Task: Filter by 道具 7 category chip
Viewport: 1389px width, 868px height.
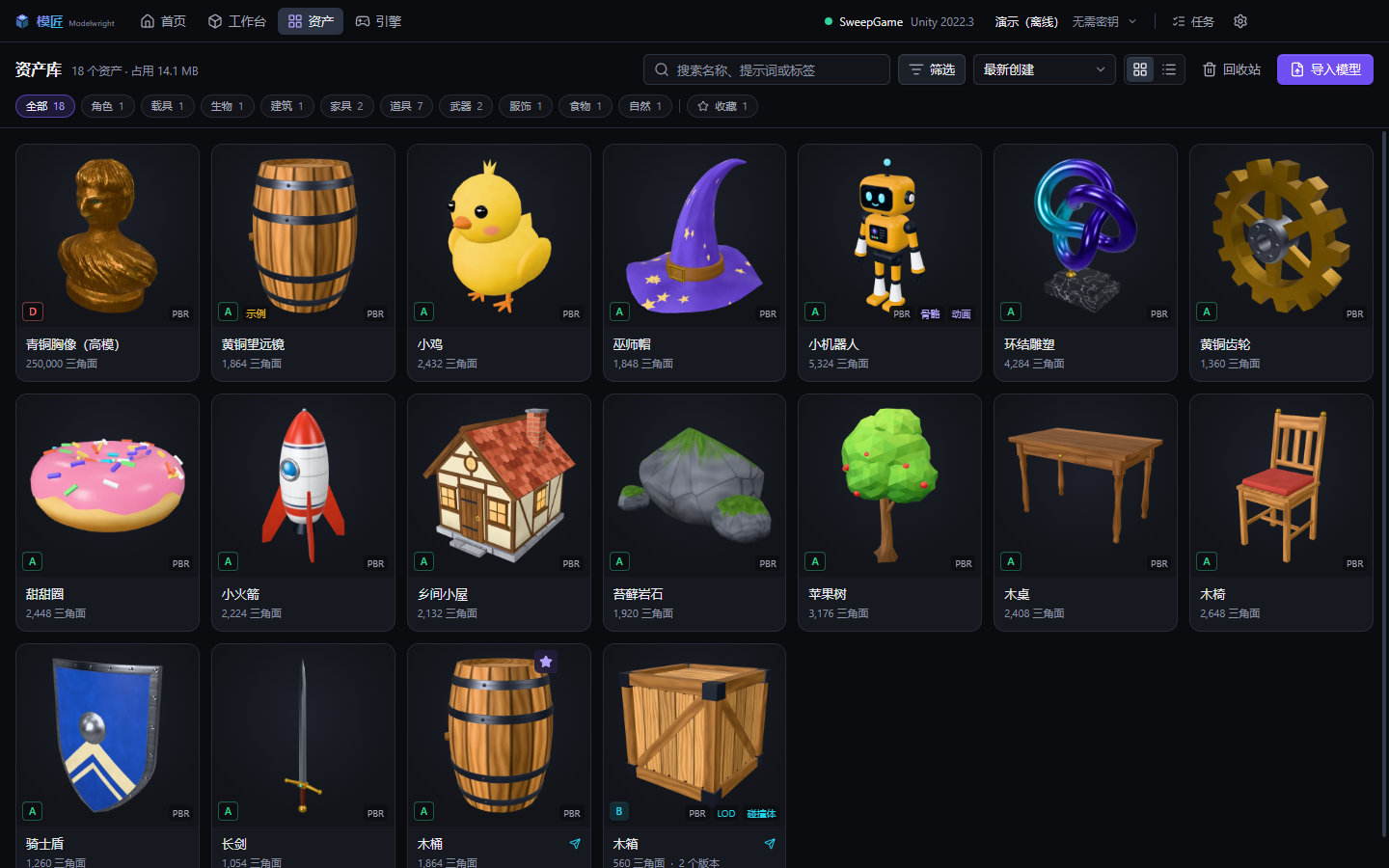Action: (406, 106)
